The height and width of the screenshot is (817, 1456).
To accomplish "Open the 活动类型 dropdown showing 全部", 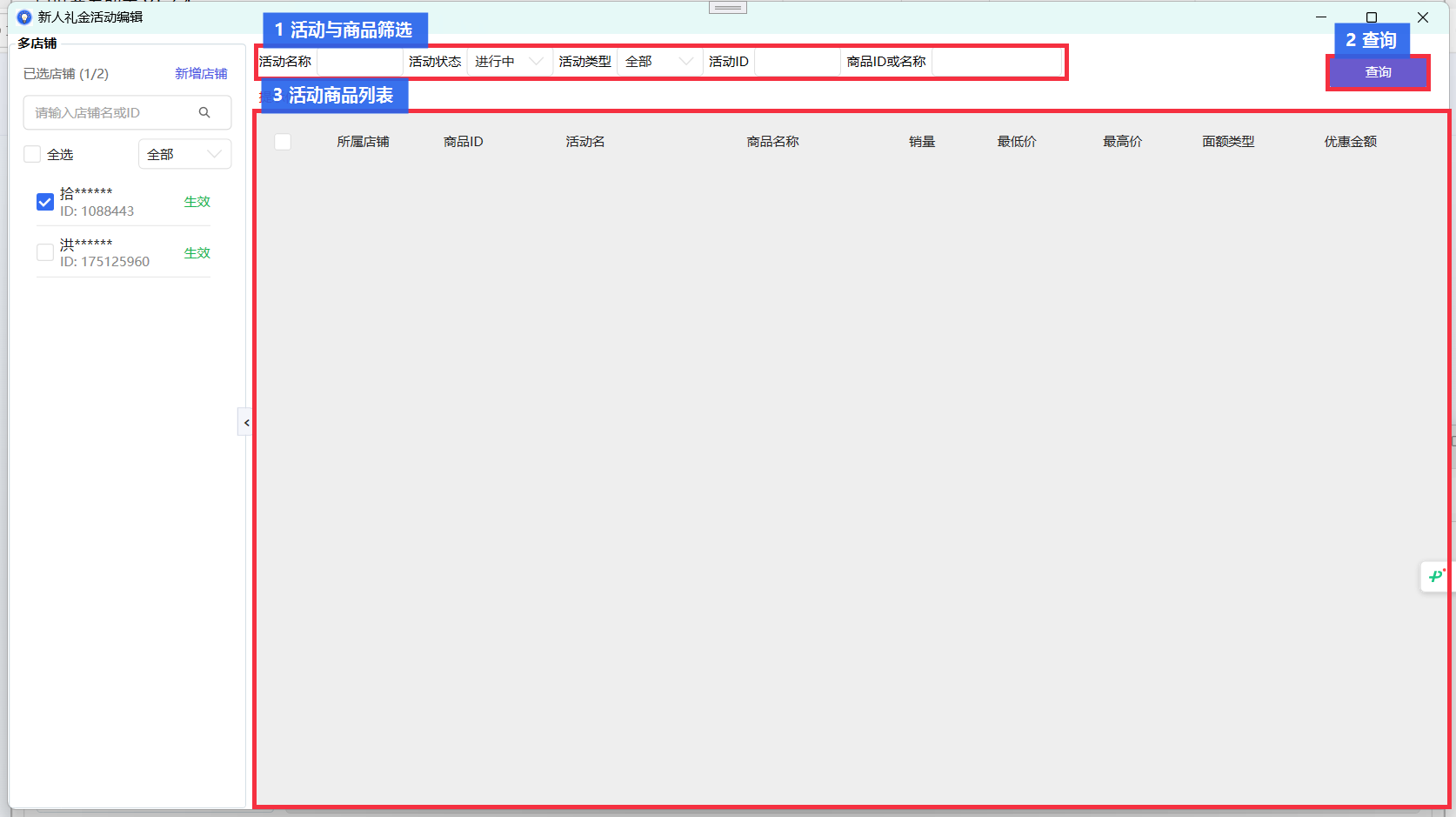I will pos(659,62).
